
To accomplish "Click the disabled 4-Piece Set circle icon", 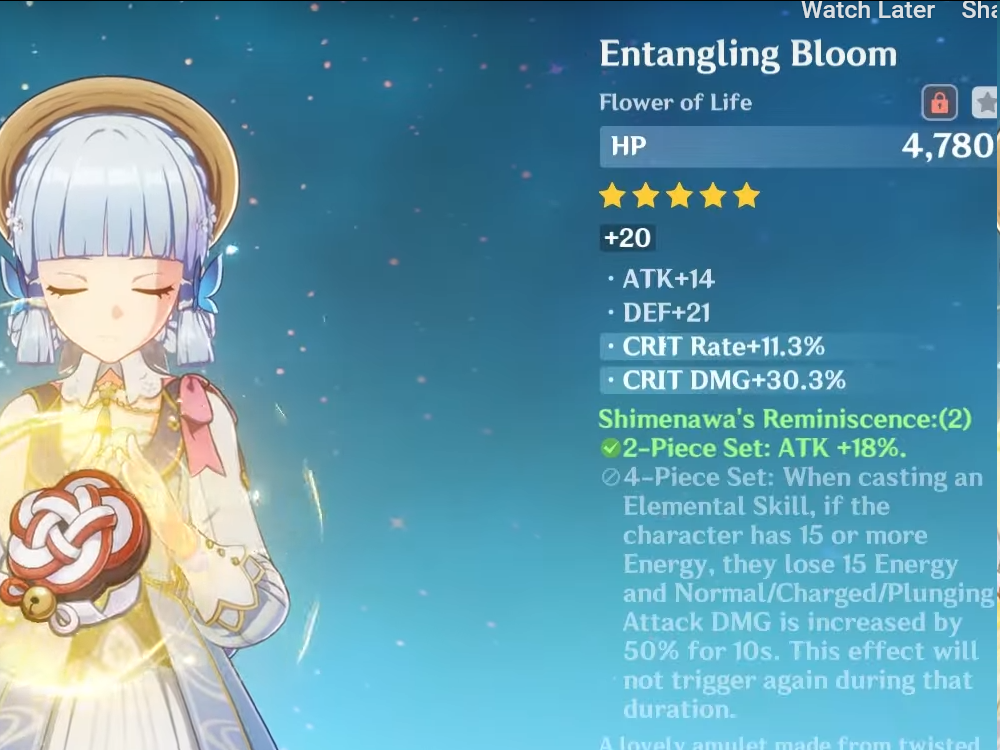I will (x=610, y=478).
